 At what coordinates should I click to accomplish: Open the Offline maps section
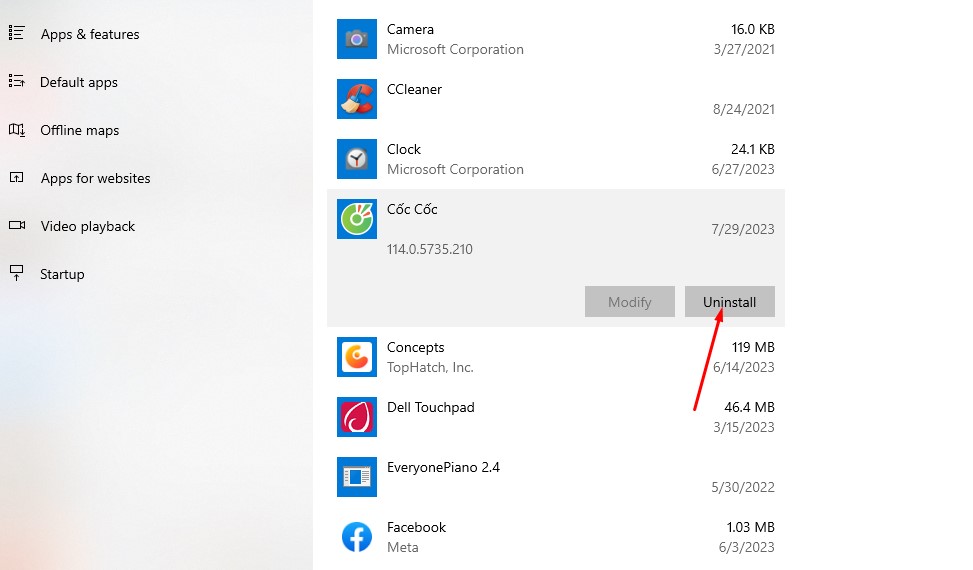coord(79,130)
